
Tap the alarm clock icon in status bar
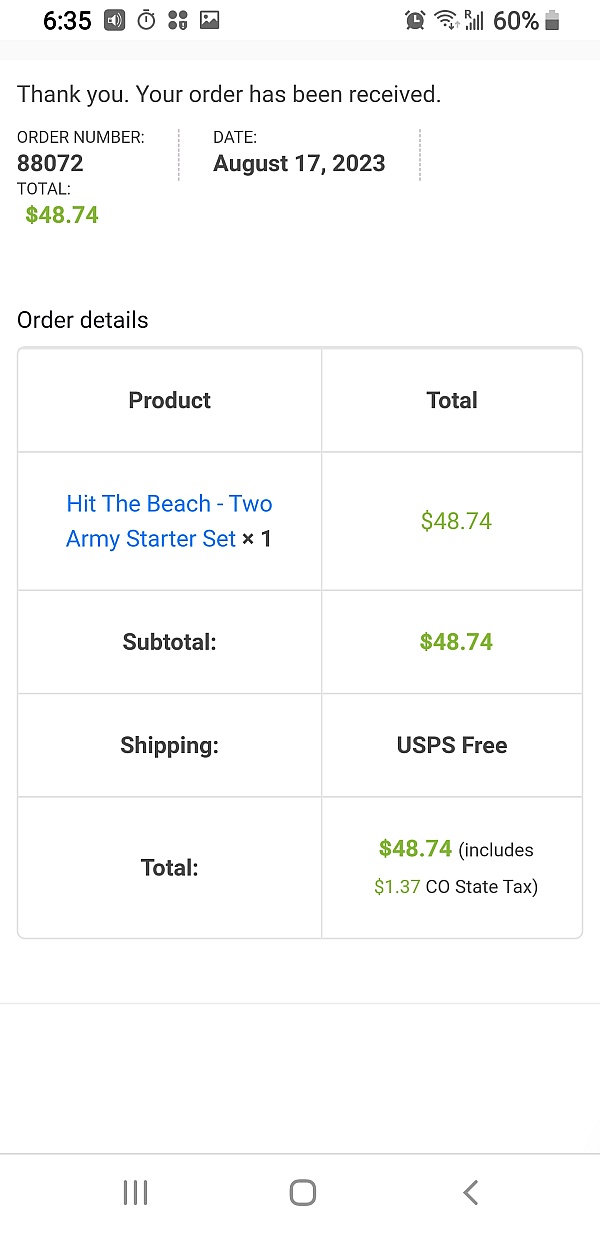tap(415, 20)
